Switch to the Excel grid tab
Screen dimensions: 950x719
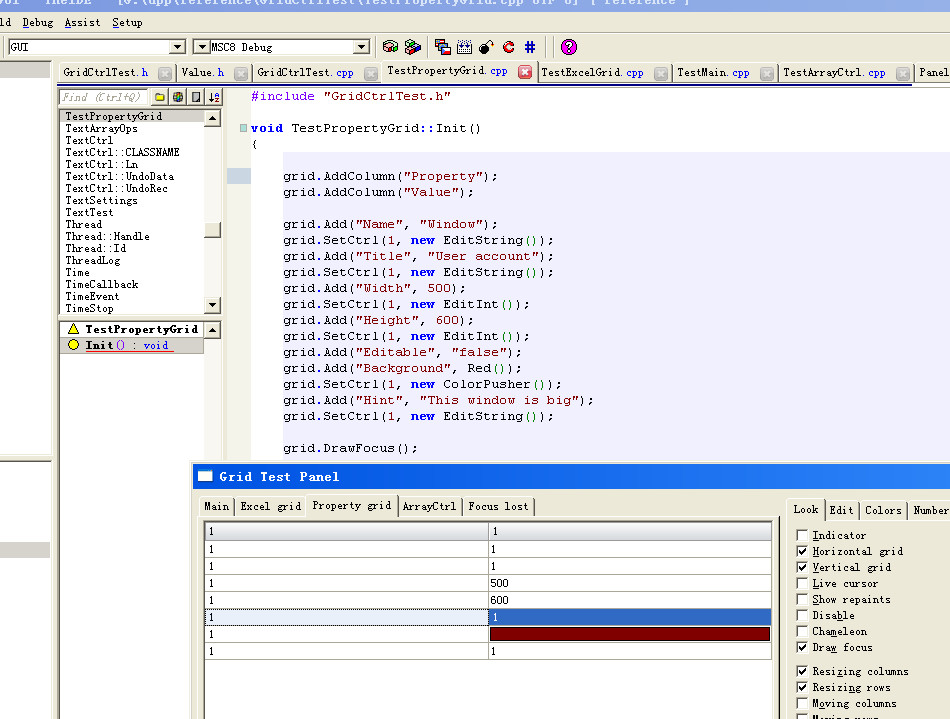pos(270,506)
